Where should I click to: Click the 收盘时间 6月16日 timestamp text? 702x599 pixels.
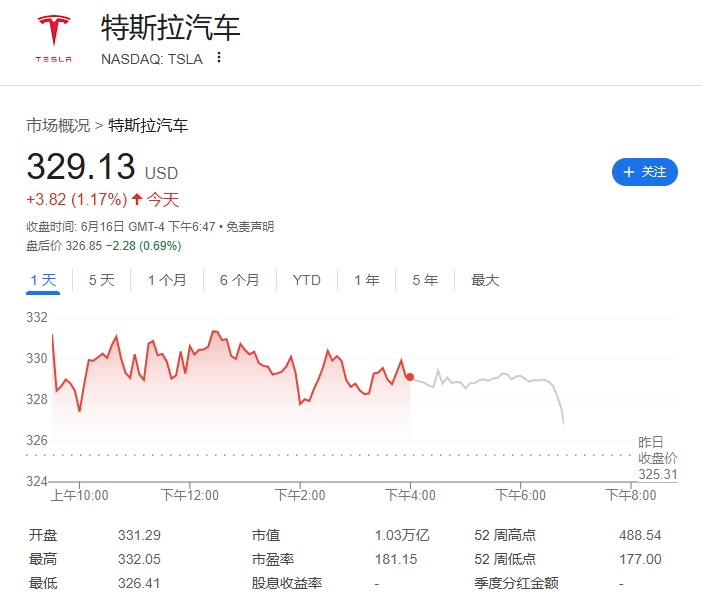(121, 227)
